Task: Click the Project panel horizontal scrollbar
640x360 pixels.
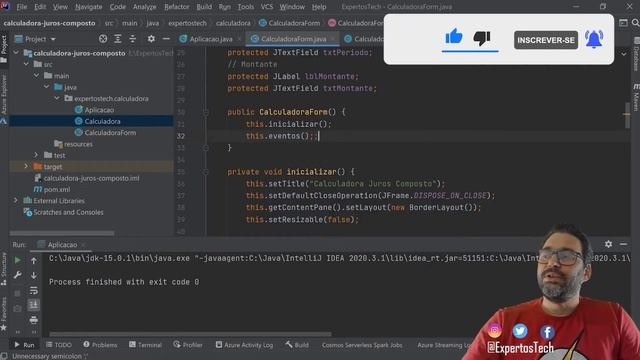Action: (x=62, y=233)
